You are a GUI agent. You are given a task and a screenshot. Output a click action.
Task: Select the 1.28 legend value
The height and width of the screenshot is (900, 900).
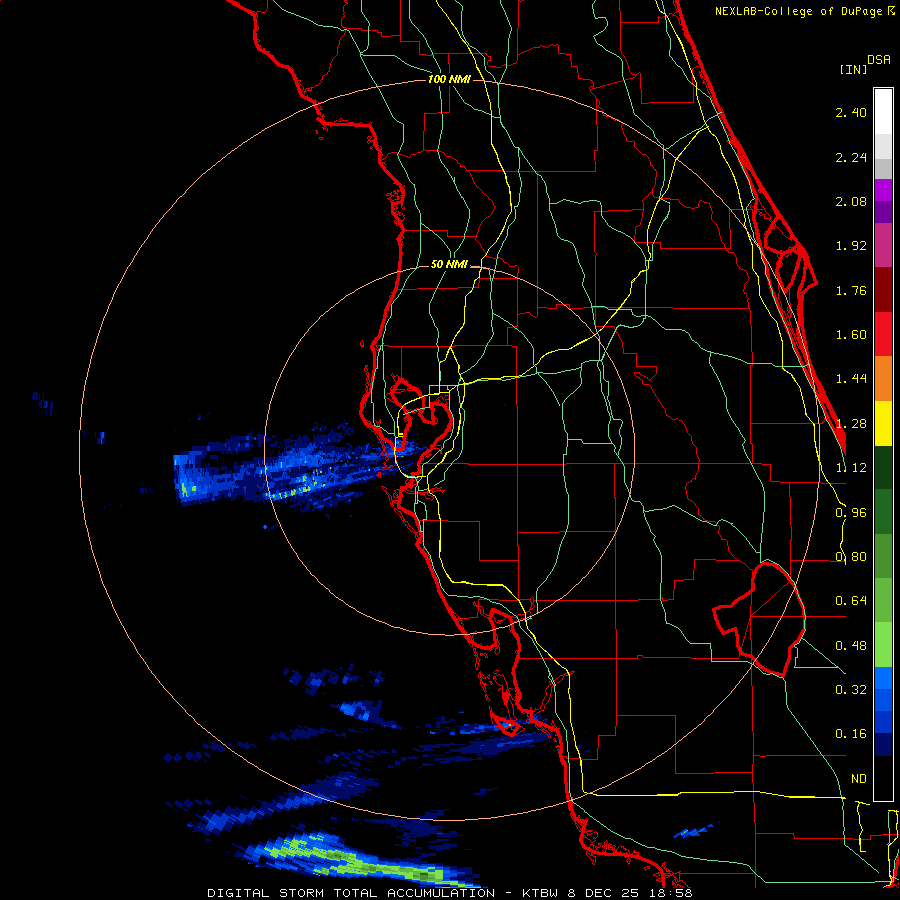[851, 424]
